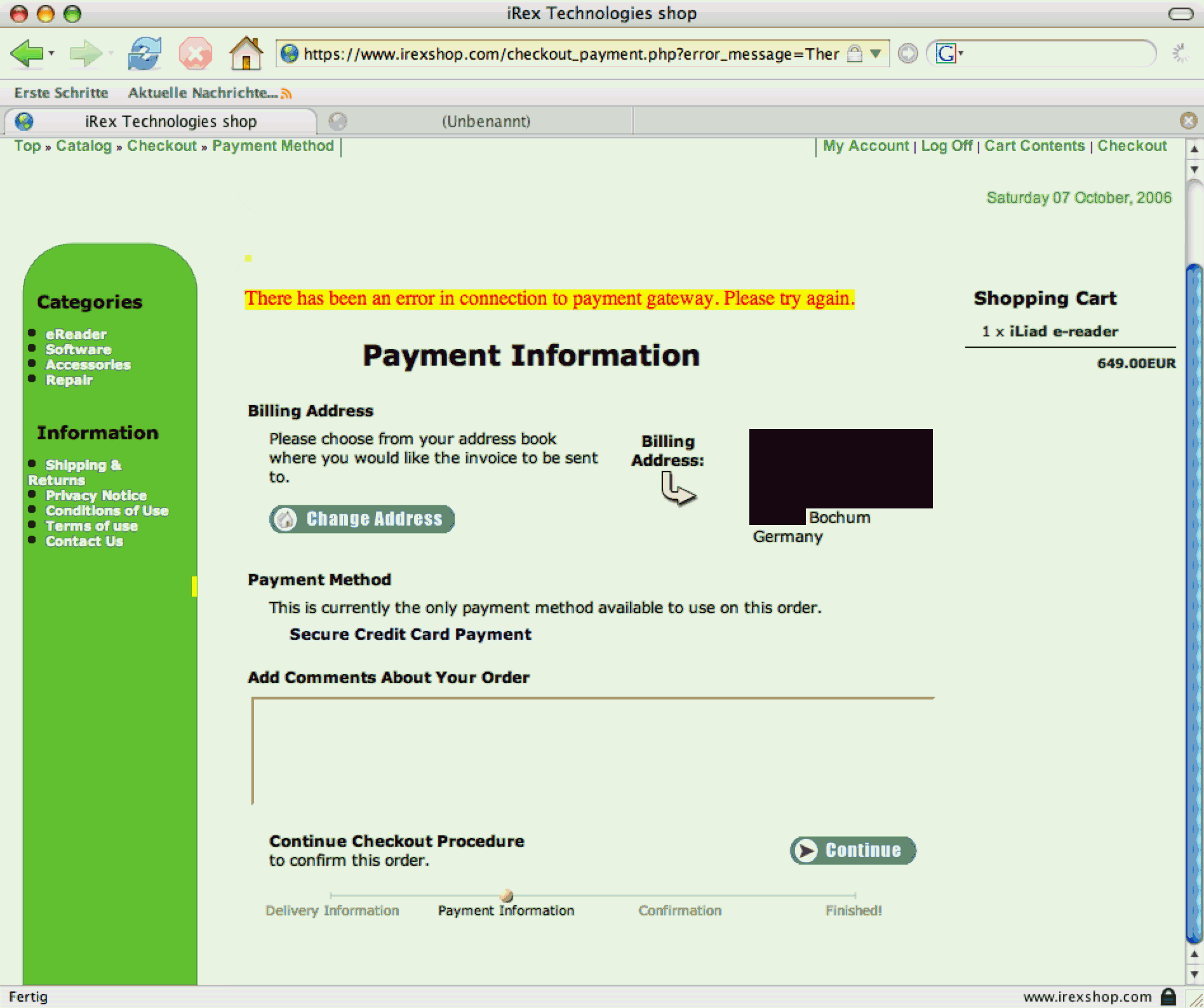Click the Payment Information progress step marker
The width and height of the screenshot is (1204, 1008).
[506, 896]
